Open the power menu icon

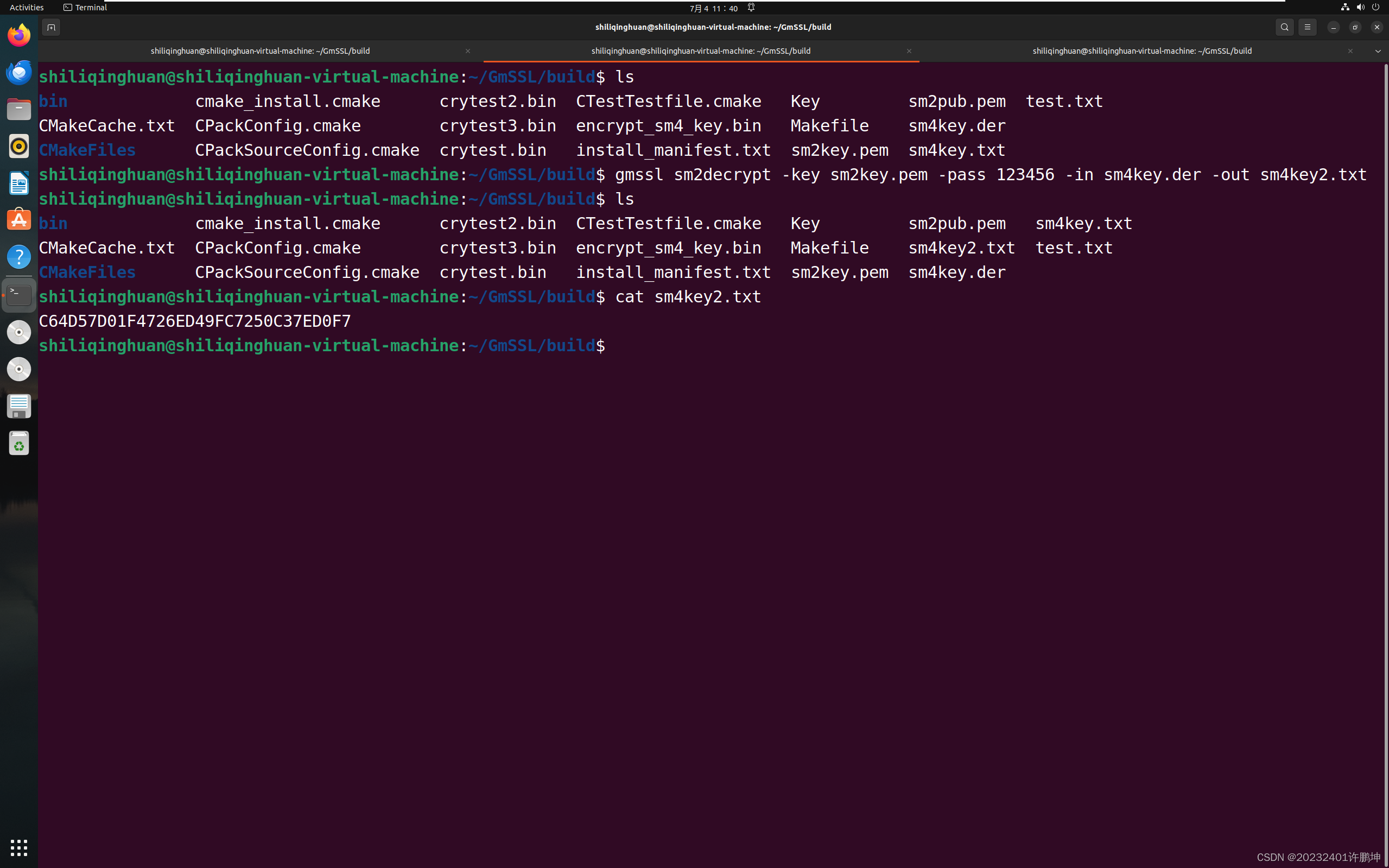click(x=1376, y=8)
